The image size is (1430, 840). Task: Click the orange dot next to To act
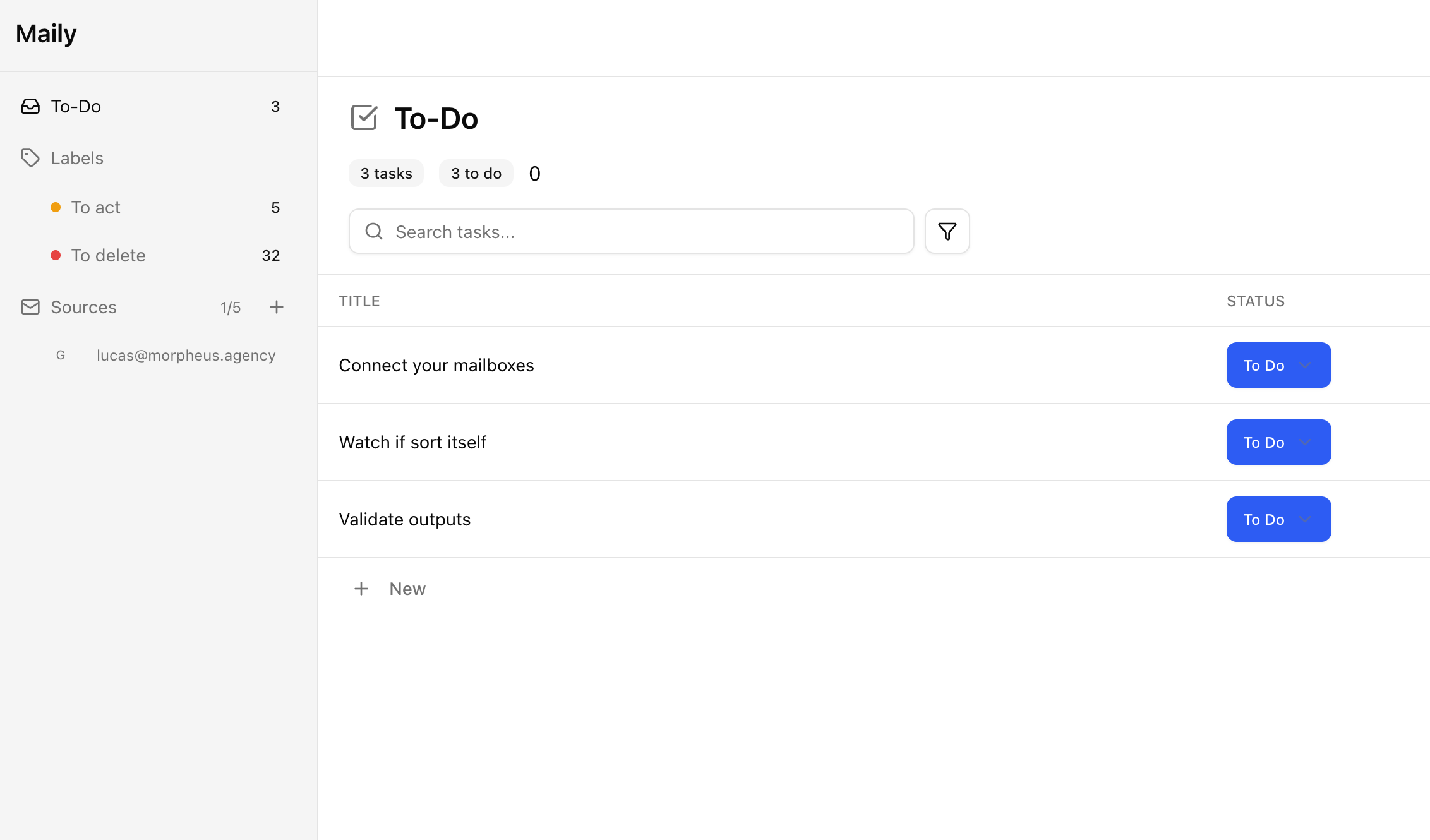(56, 207)
